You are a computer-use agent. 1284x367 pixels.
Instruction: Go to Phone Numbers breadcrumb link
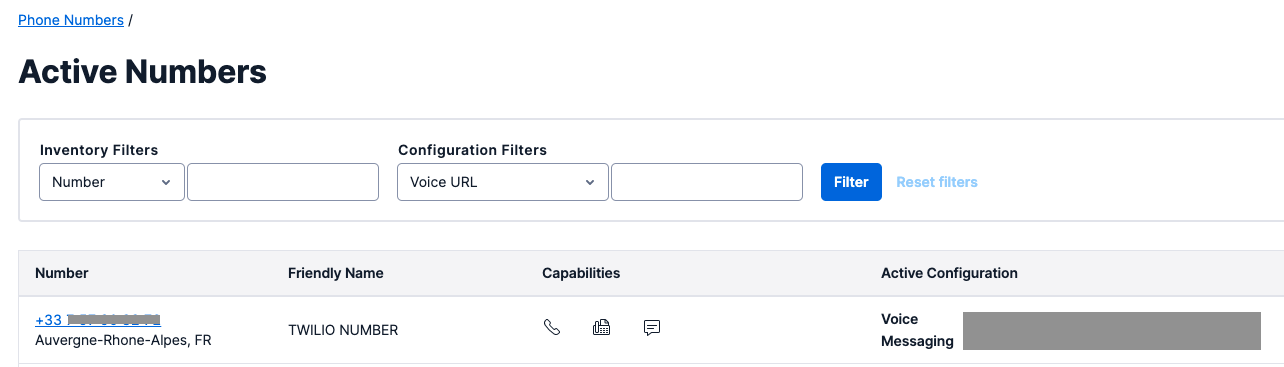pyautogui.click(x=71, y=20)
